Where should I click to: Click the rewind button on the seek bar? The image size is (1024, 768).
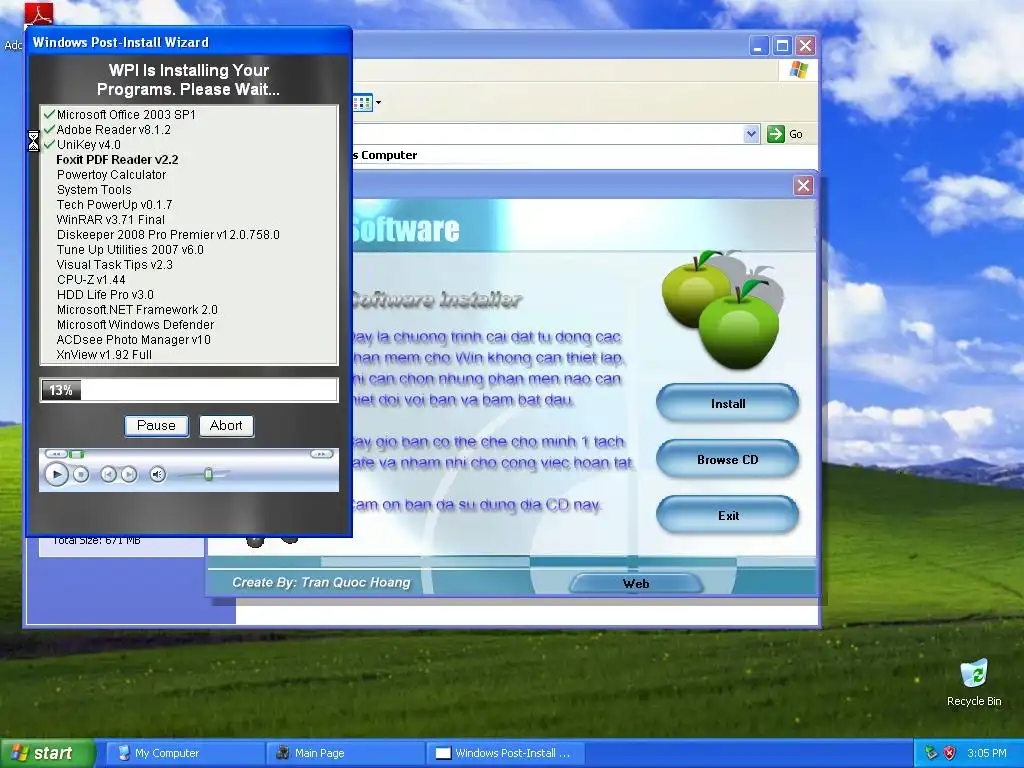56,454
